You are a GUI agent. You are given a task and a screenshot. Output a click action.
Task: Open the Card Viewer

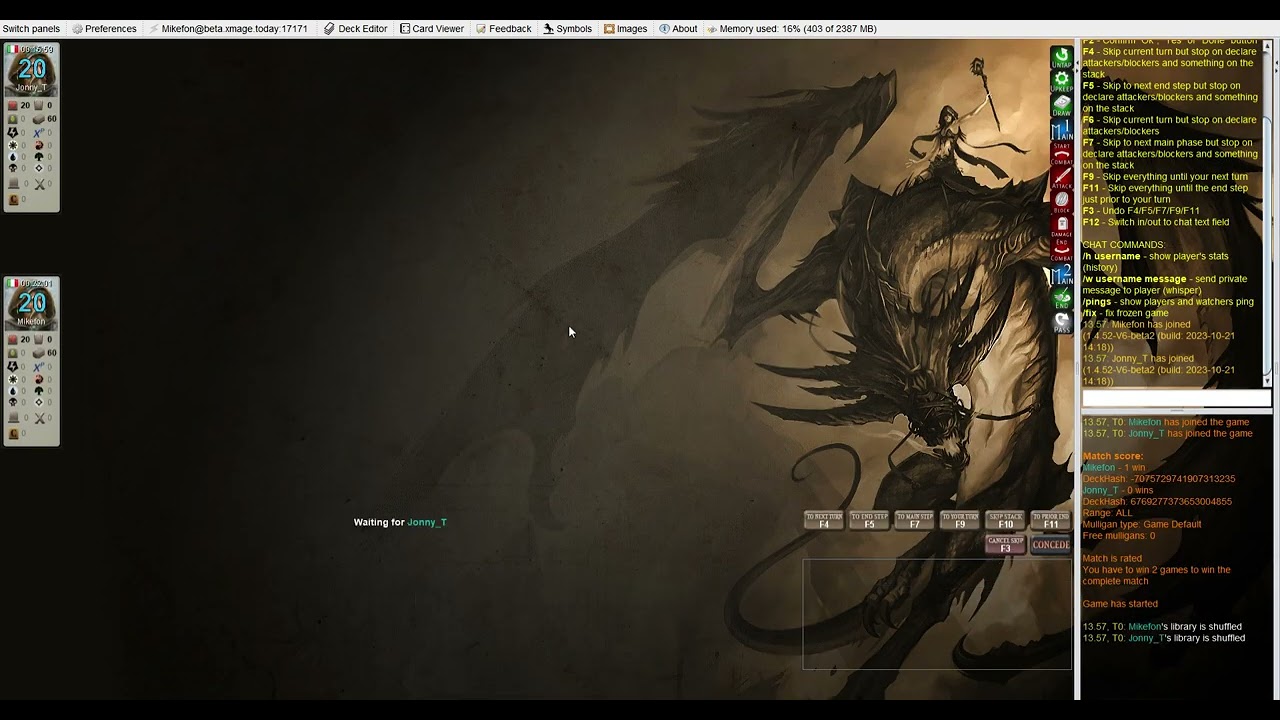point(432,29)
